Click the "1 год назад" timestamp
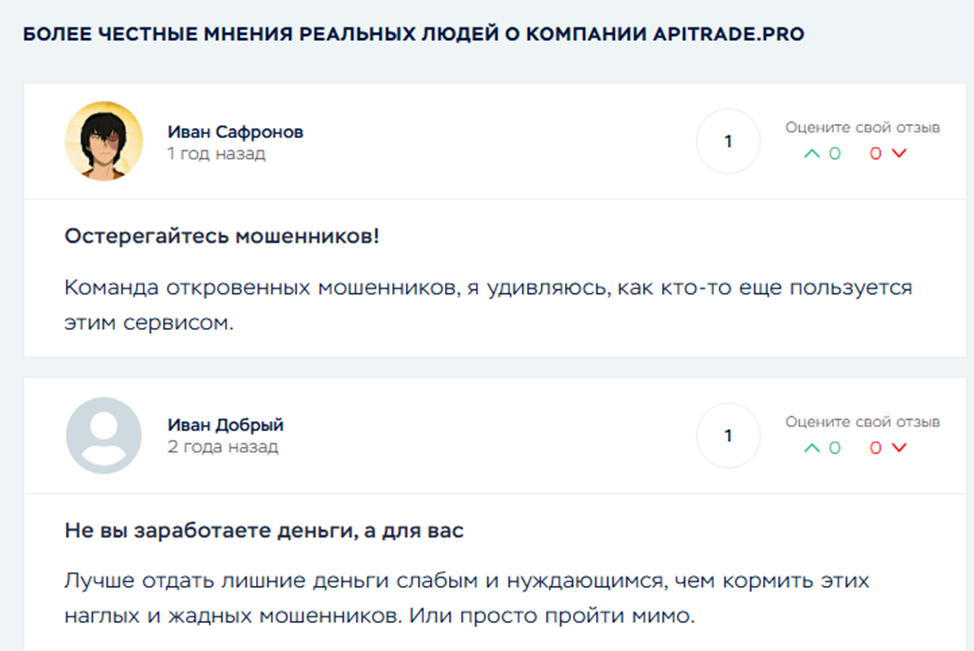 pos(216,154)
